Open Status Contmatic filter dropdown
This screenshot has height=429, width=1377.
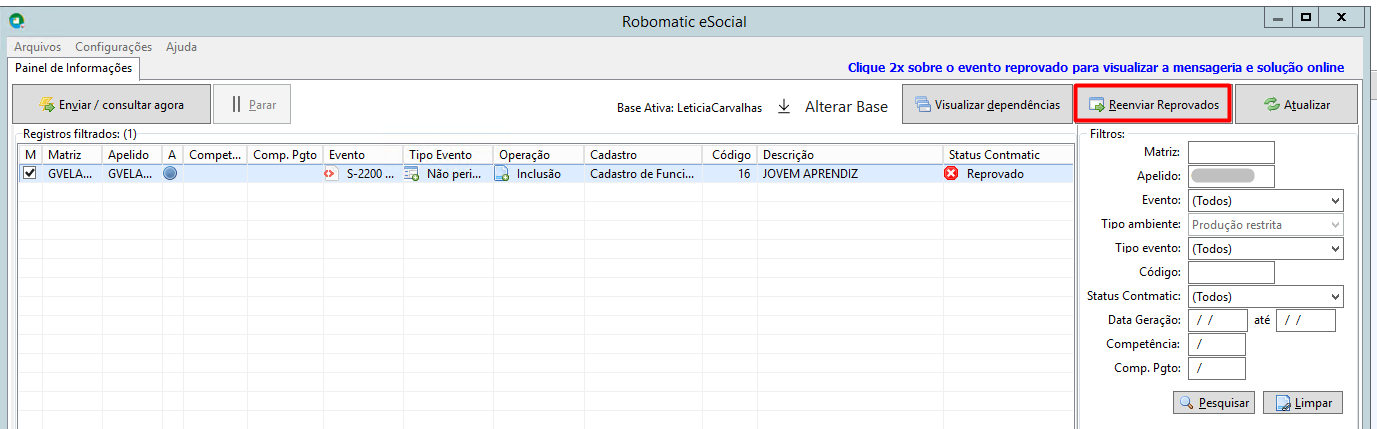[x=1265, y=297]
